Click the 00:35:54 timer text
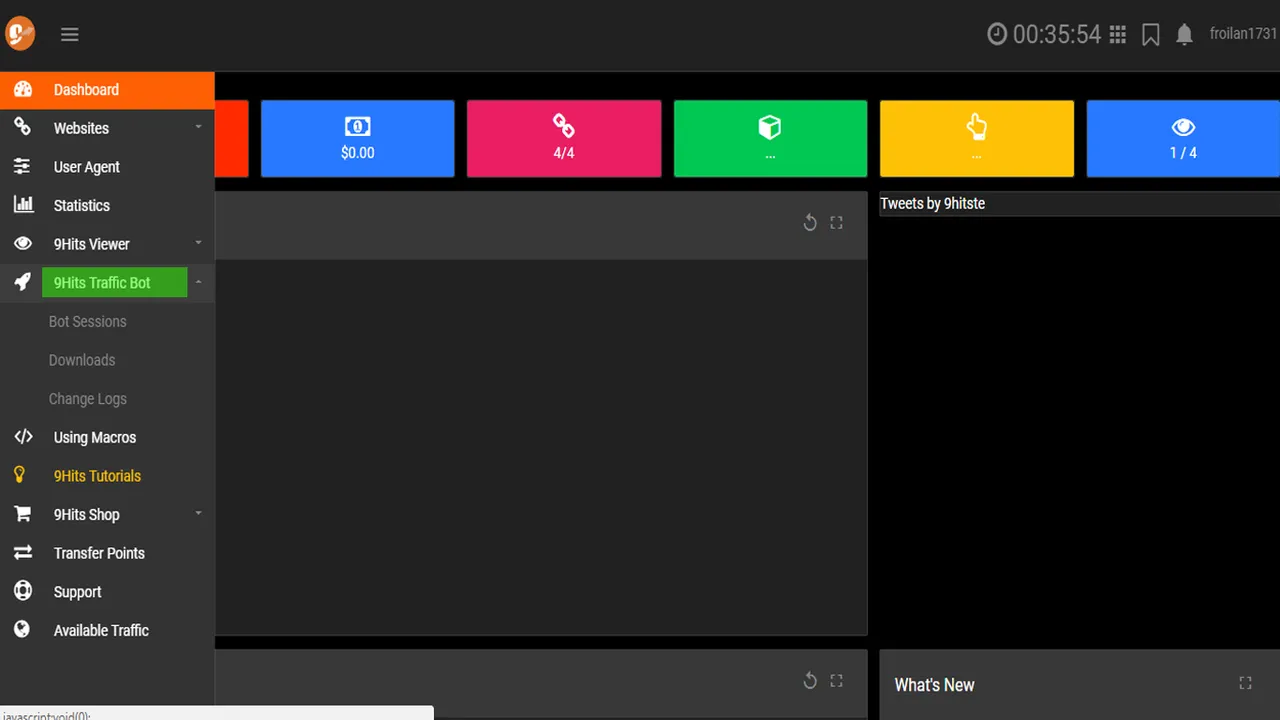Image resolution: width=1280 pixels, height=720 pixels. coord(1057,35)
